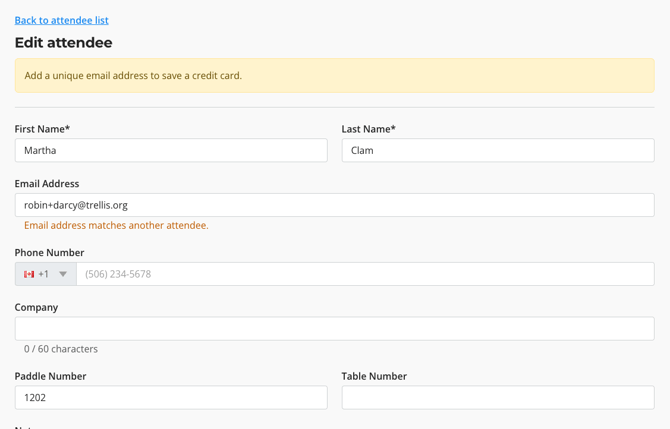
Task: Click the Paddle Number field showing 1202
Action: tap(170, 397)
